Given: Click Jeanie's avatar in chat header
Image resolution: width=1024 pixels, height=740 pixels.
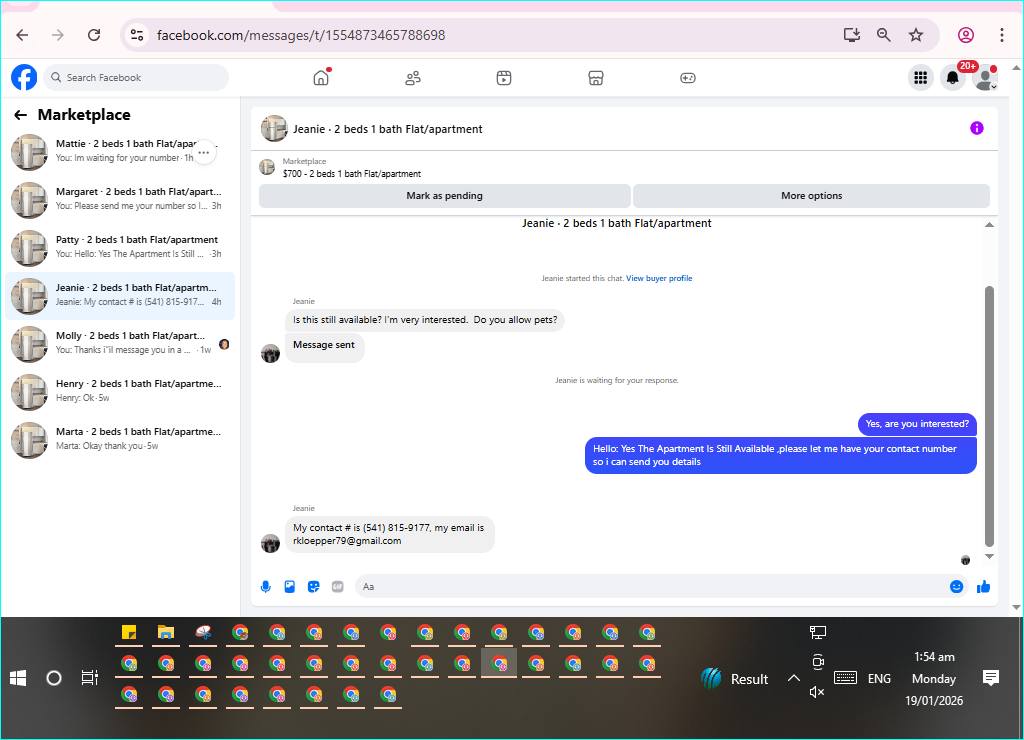Looking at the screenshot, I should coord(274,129).
